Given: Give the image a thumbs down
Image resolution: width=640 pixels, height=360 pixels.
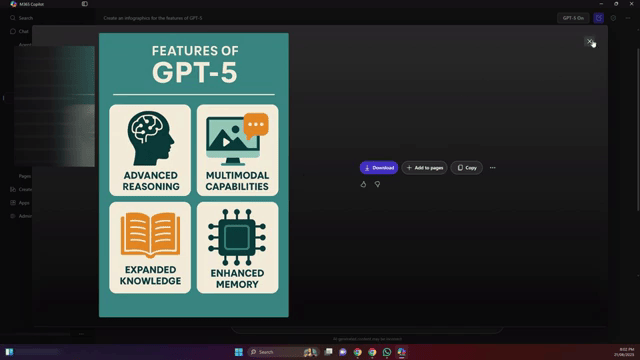Looking at the screenshot, I should (378, 184).
